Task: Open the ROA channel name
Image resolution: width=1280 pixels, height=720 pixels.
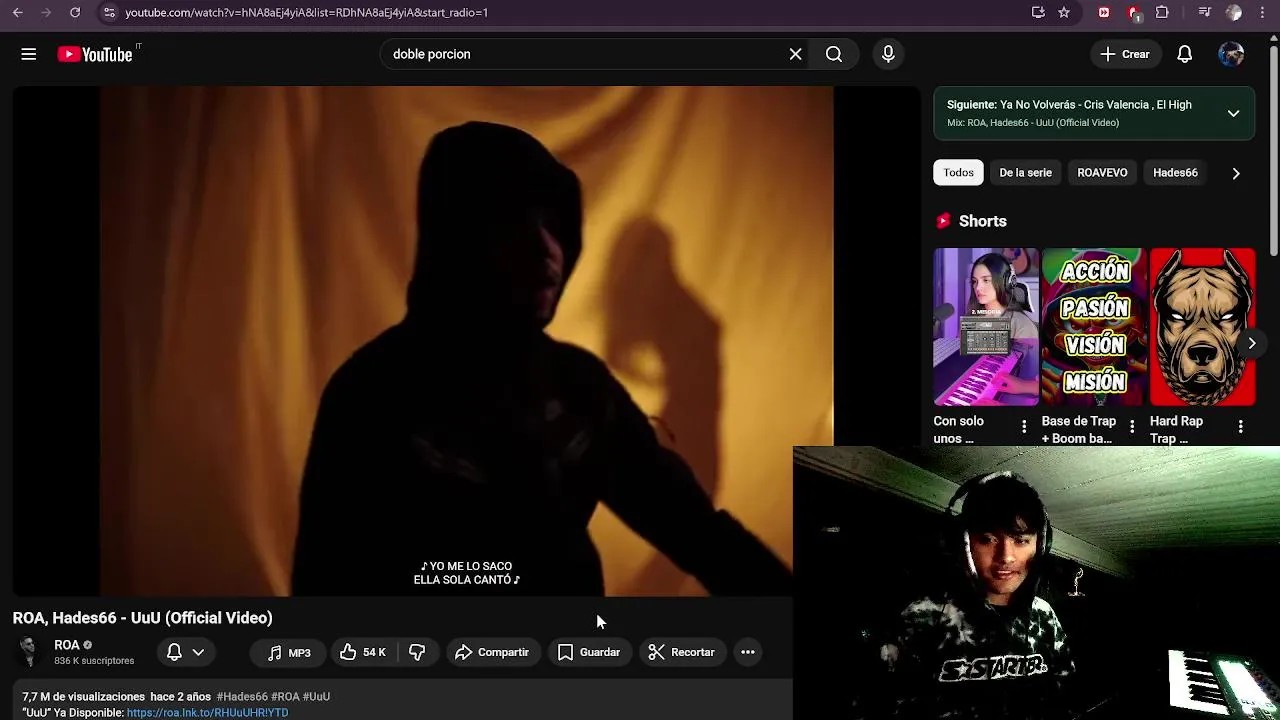Action: [x=67, y=645]
